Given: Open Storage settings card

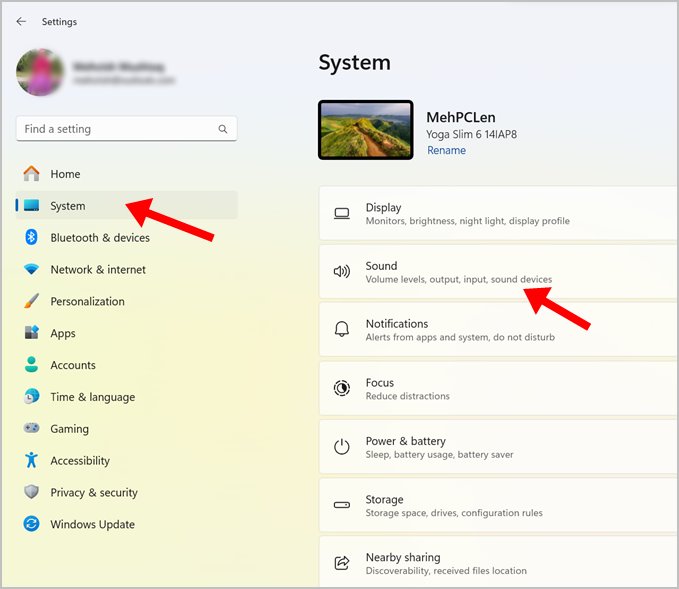Looking at the screenshot, I should tap(498, 505).
